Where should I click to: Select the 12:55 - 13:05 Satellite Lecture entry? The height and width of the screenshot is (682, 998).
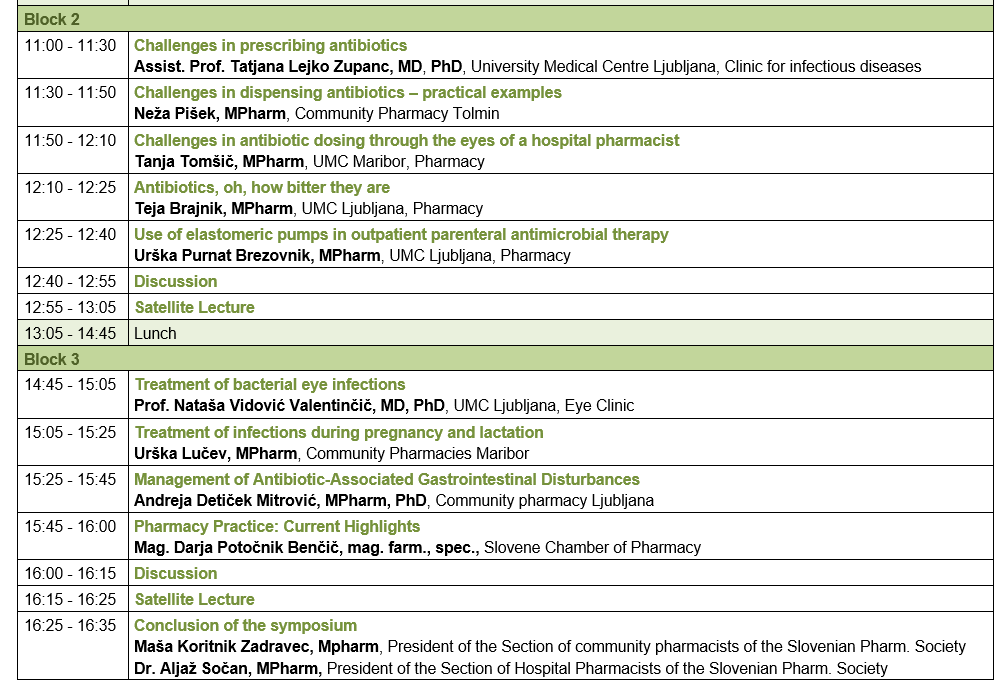(x=195, y=308)
